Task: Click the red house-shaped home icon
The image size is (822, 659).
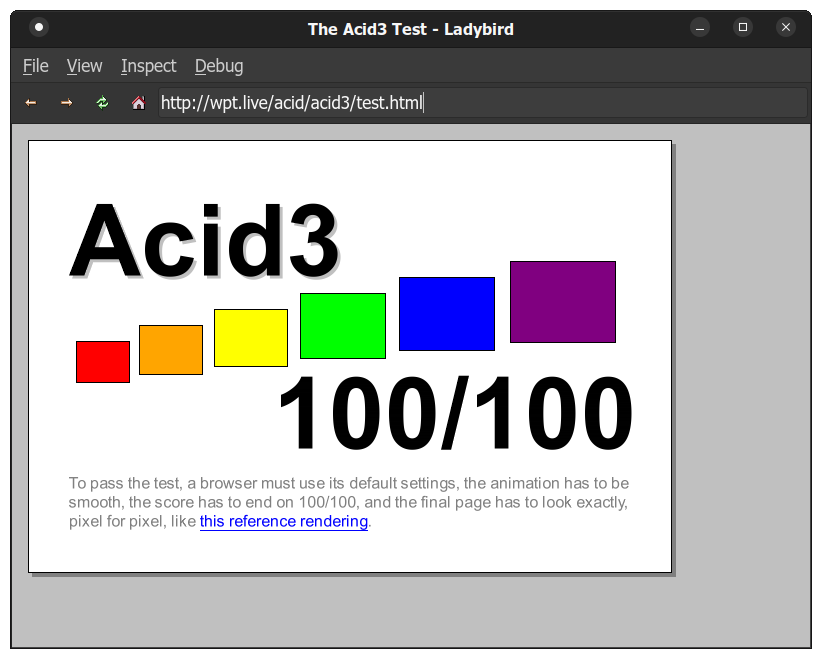Action: click(x=138, y=102)
